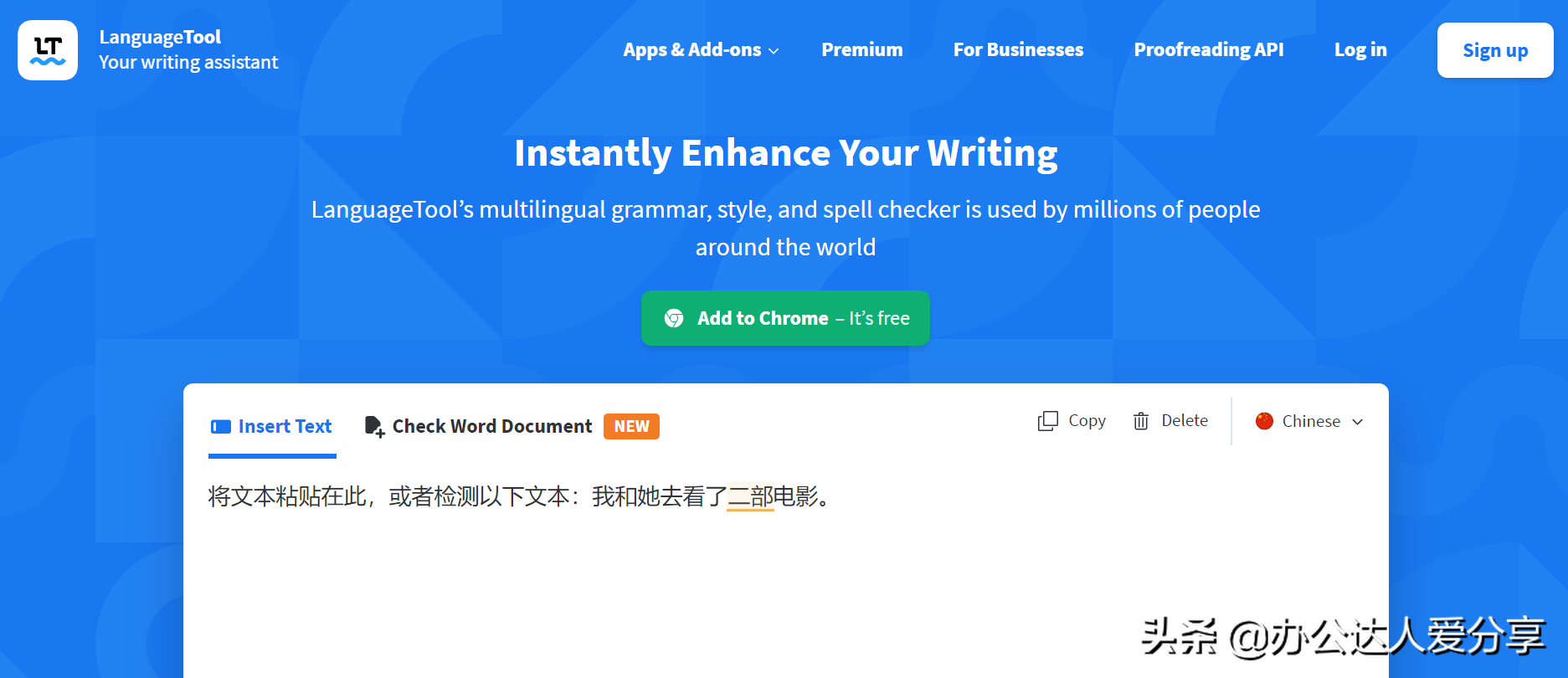Click Log in
1568x678 pixels.
pos(1360,50)
